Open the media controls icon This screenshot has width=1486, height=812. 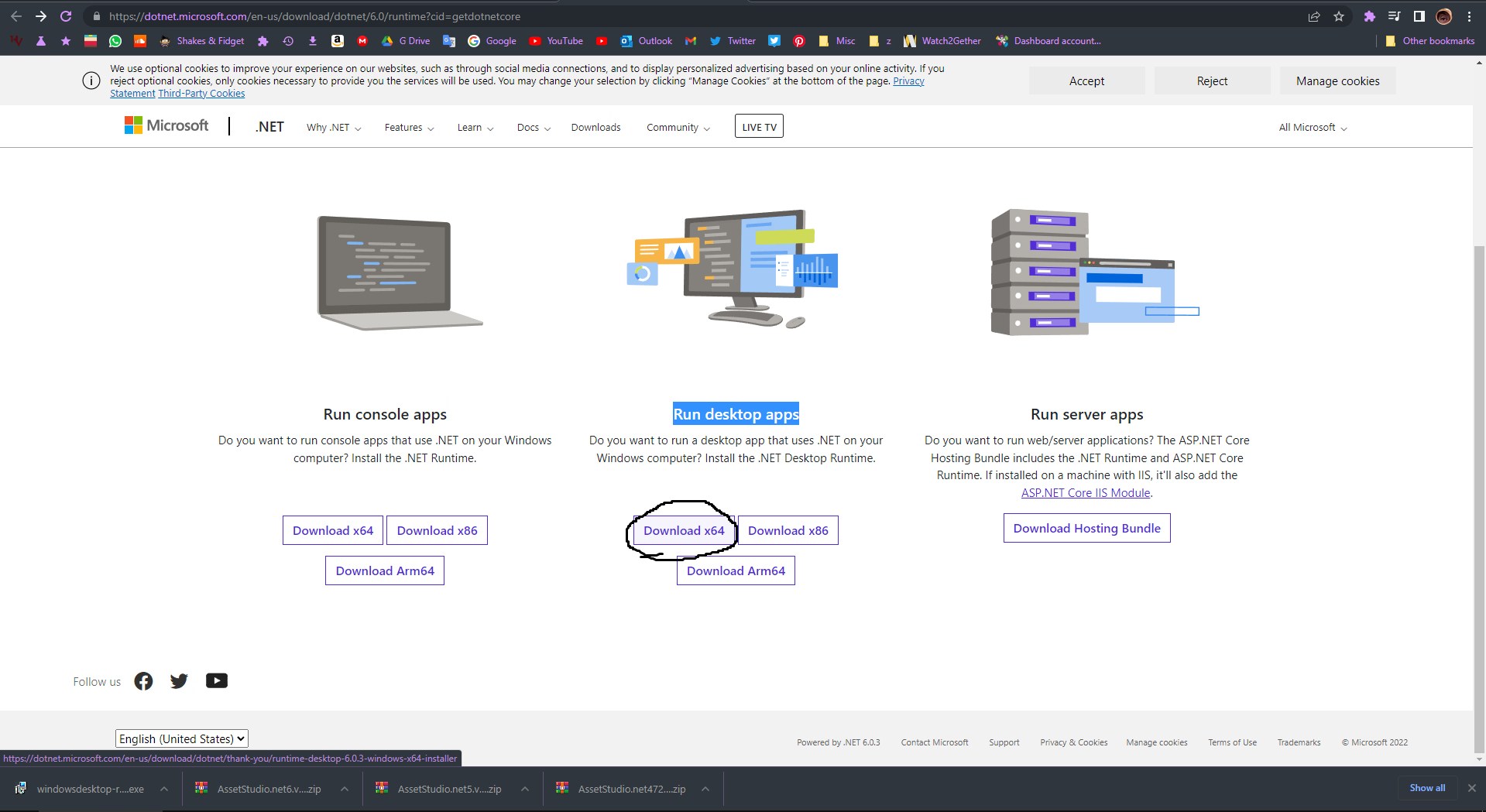coord(1395,16)
